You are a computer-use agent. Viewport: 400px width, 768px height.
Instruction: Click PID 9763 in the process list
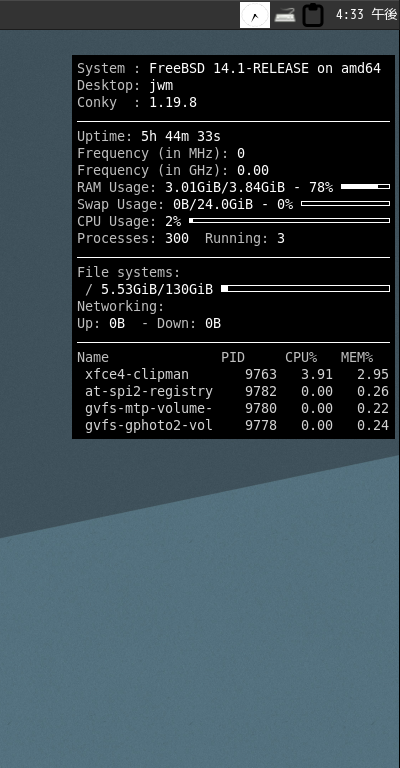coord(261,375)
